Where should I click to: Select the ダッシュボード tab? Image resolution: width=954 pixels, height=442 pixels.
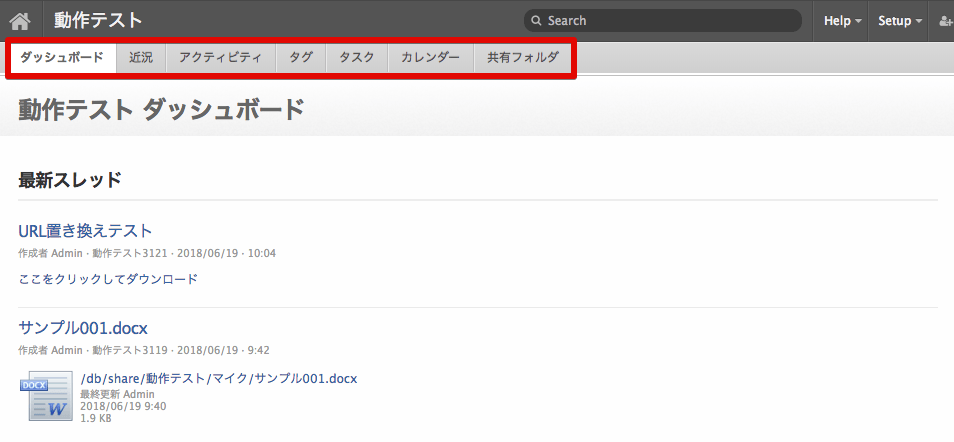pyautogui.click(x=62, y=58)
